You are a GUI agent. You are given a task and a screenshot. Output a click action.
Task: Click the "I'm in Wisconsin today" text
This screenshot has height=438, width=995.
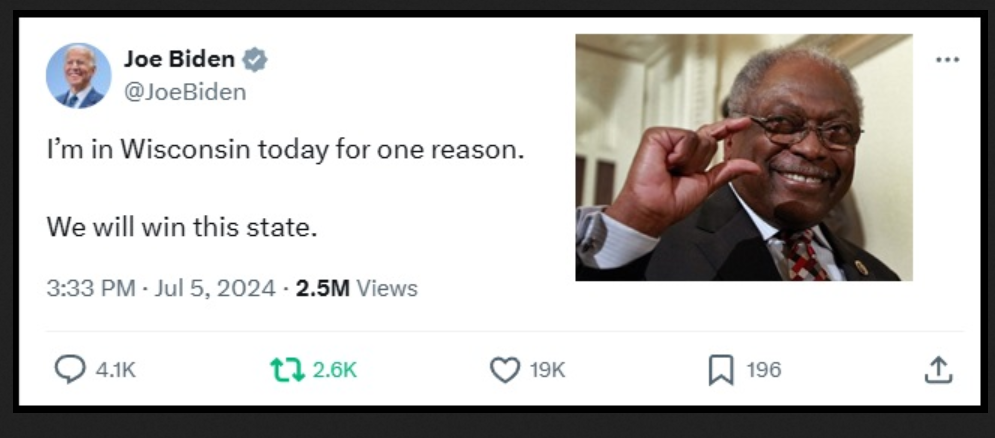285,153
